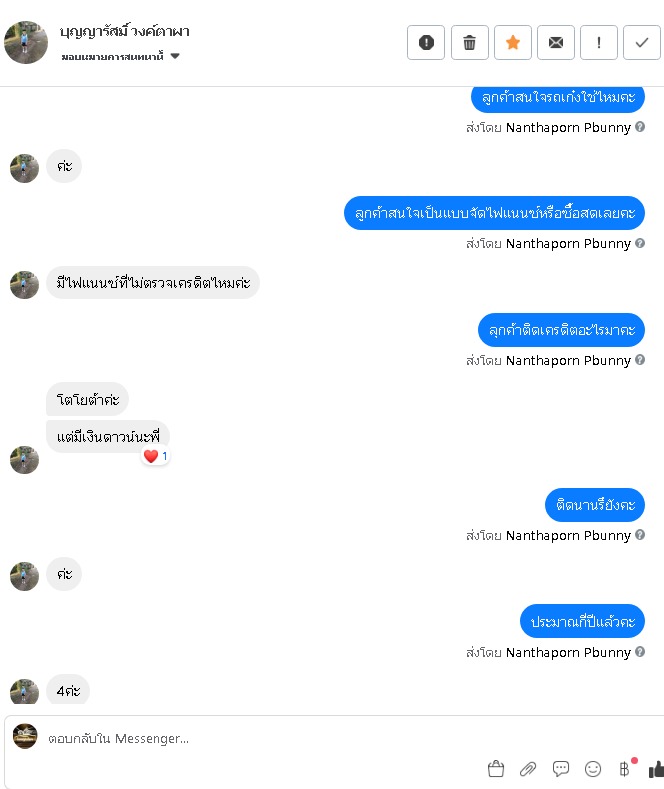Open saved replies speech bubble icon

coord(560,768)
